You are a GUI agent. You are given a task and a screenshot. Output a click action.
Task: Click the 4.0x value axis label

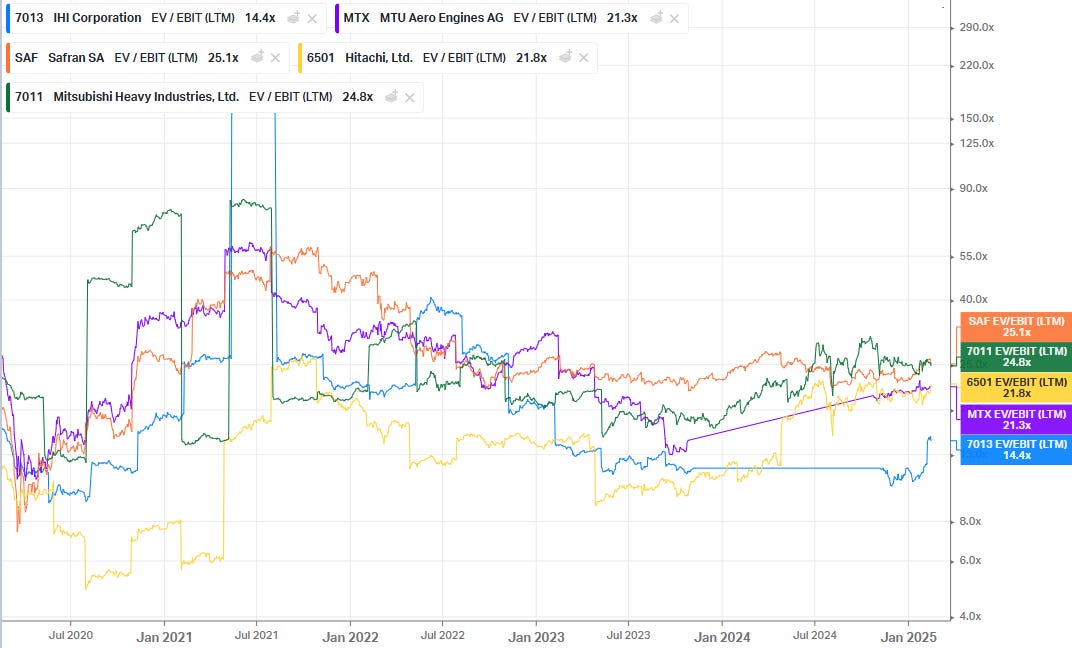click(x=971, y=617)
